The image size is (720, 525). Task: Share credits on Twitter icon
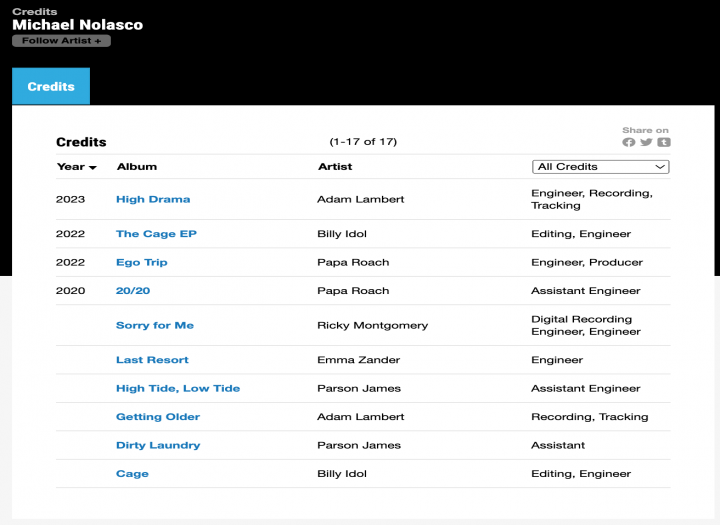pyautogui.click(x=646, y=142)
